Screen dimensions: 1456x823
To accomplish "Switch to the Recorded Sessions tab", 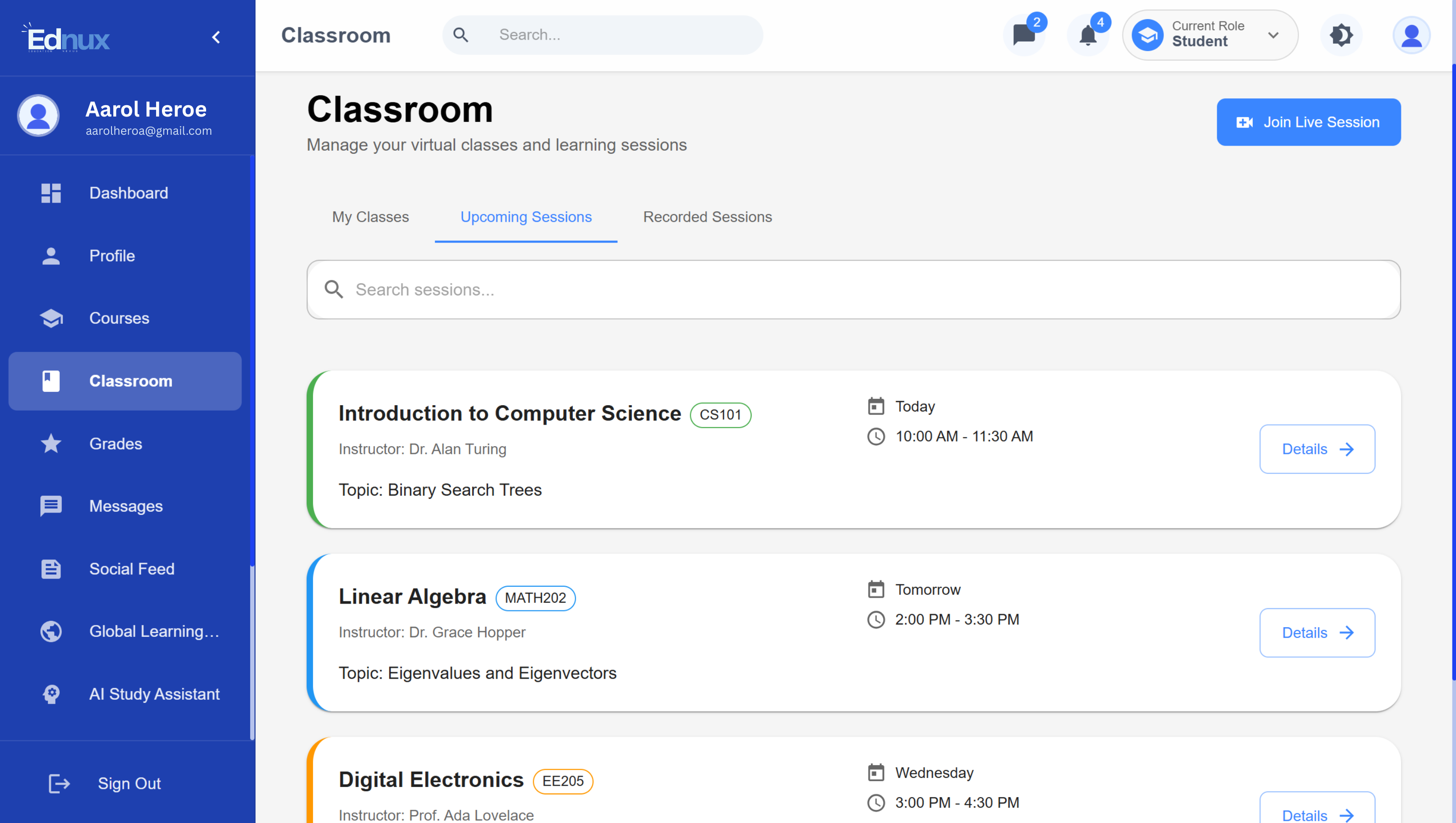I will pos(707,217).
